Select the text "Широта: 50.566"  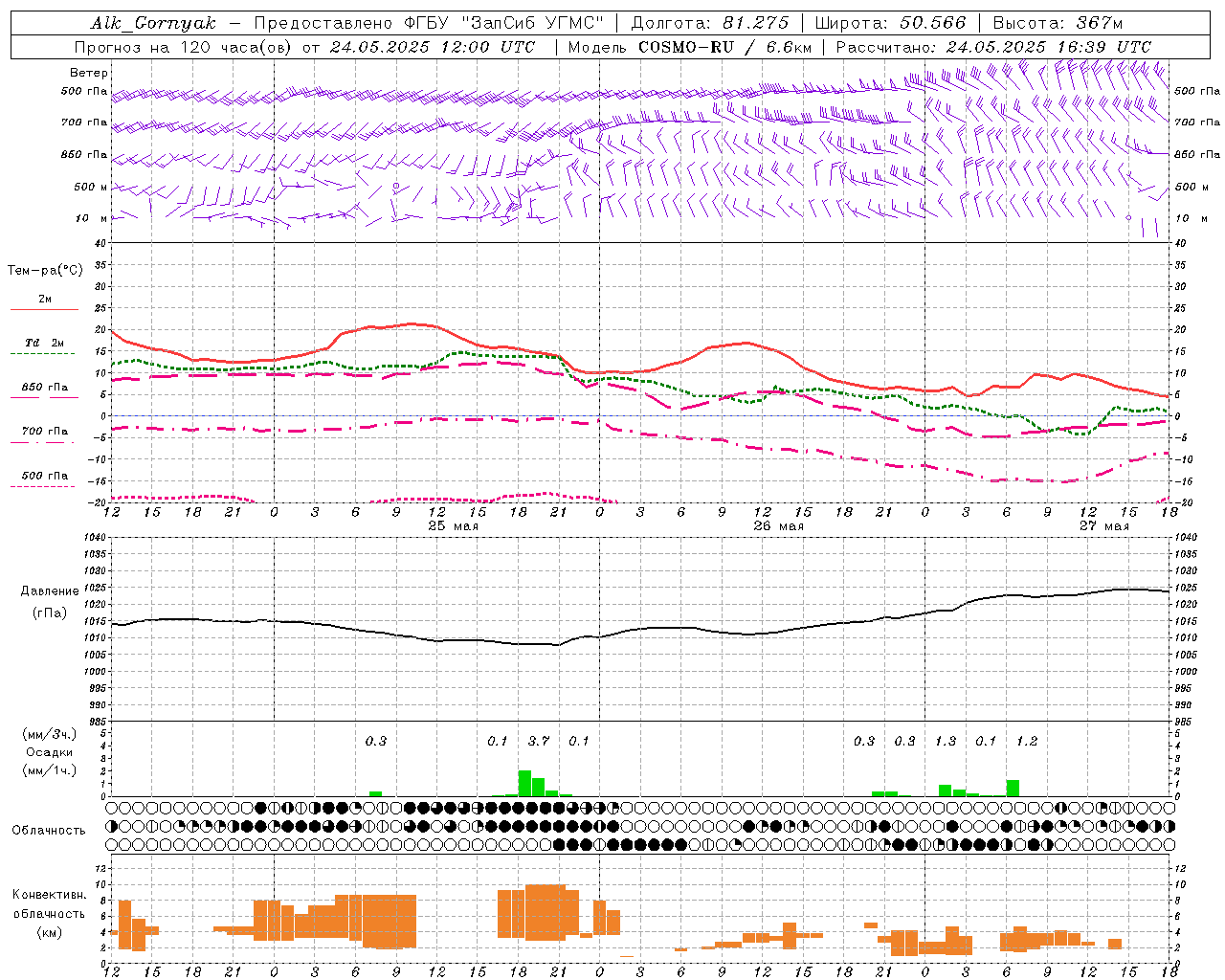[890, 23]
